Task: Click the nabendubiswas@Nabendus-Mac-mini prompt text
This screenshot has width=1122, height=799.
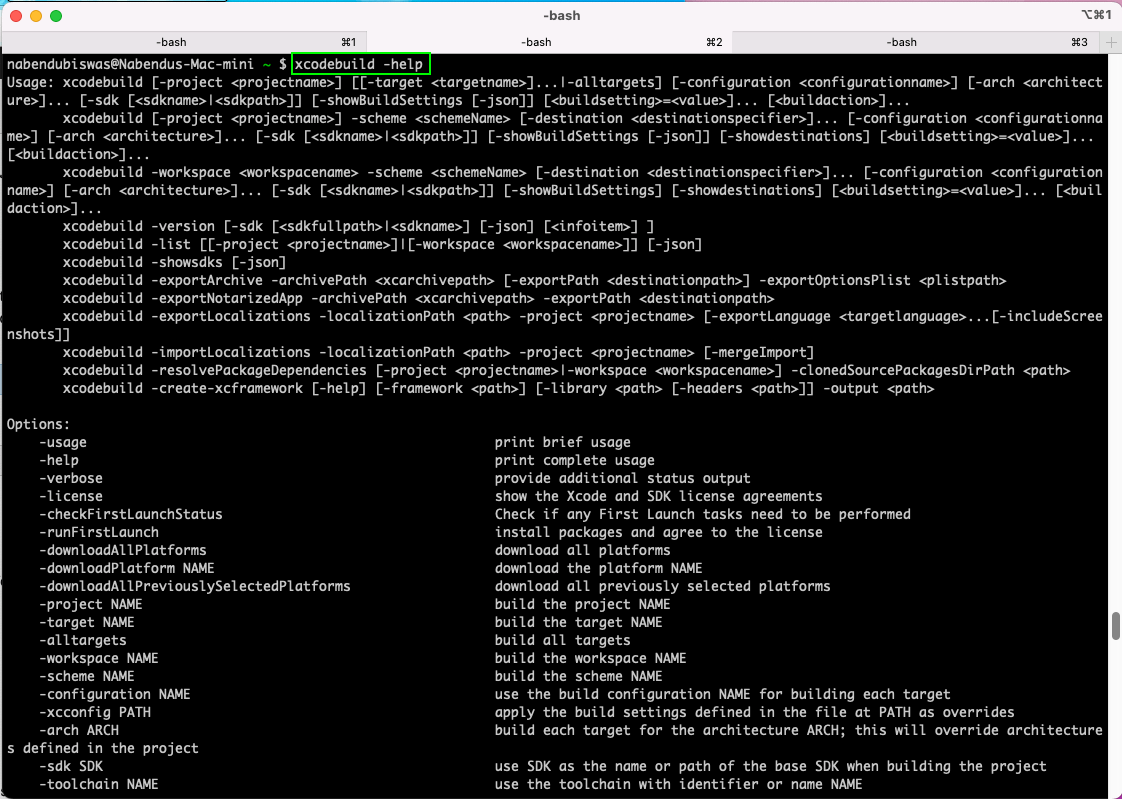Action: coord(130,64)
